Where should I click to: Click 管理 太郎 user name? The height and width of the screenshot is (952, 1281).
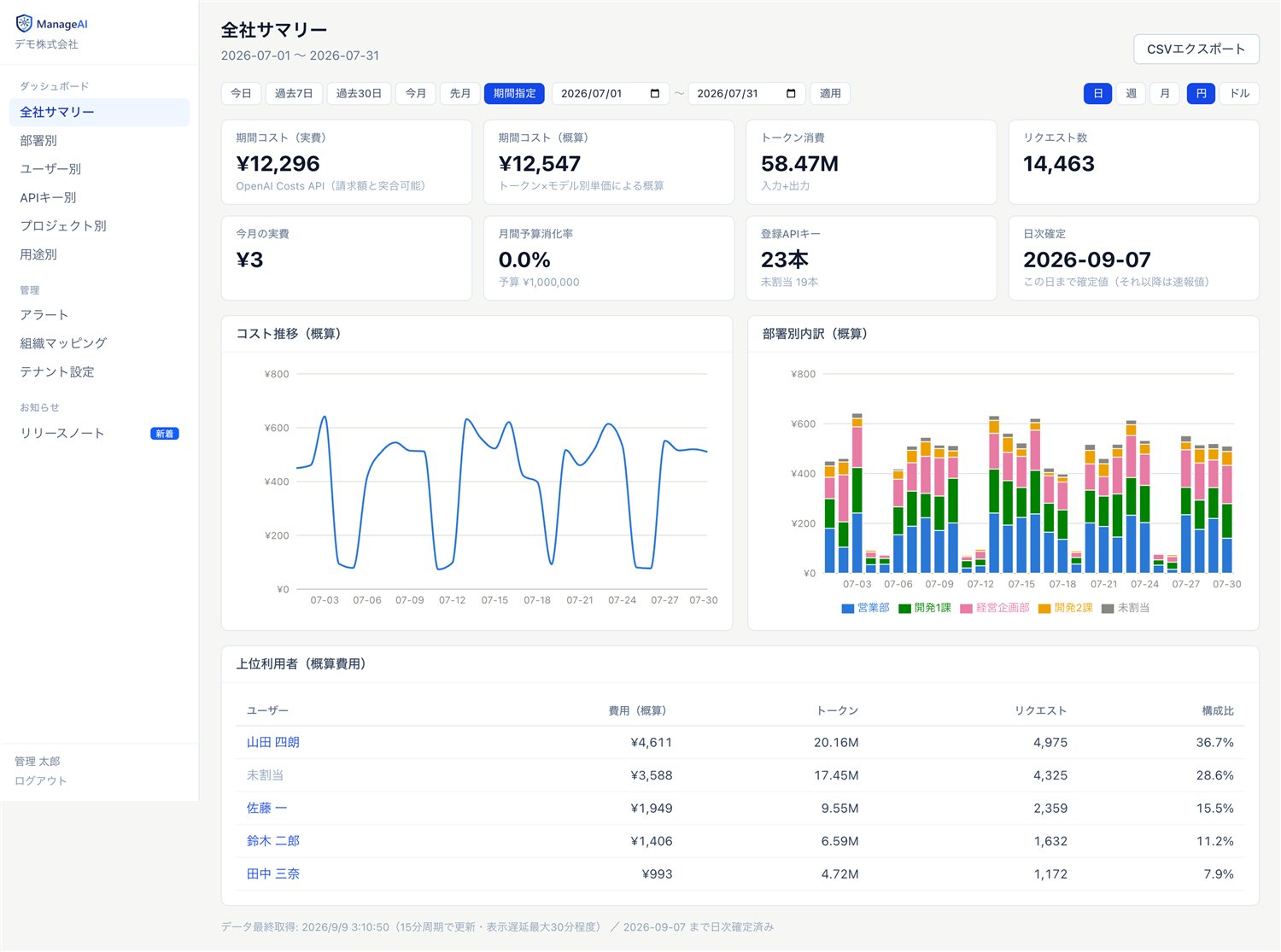coord(38,762)
